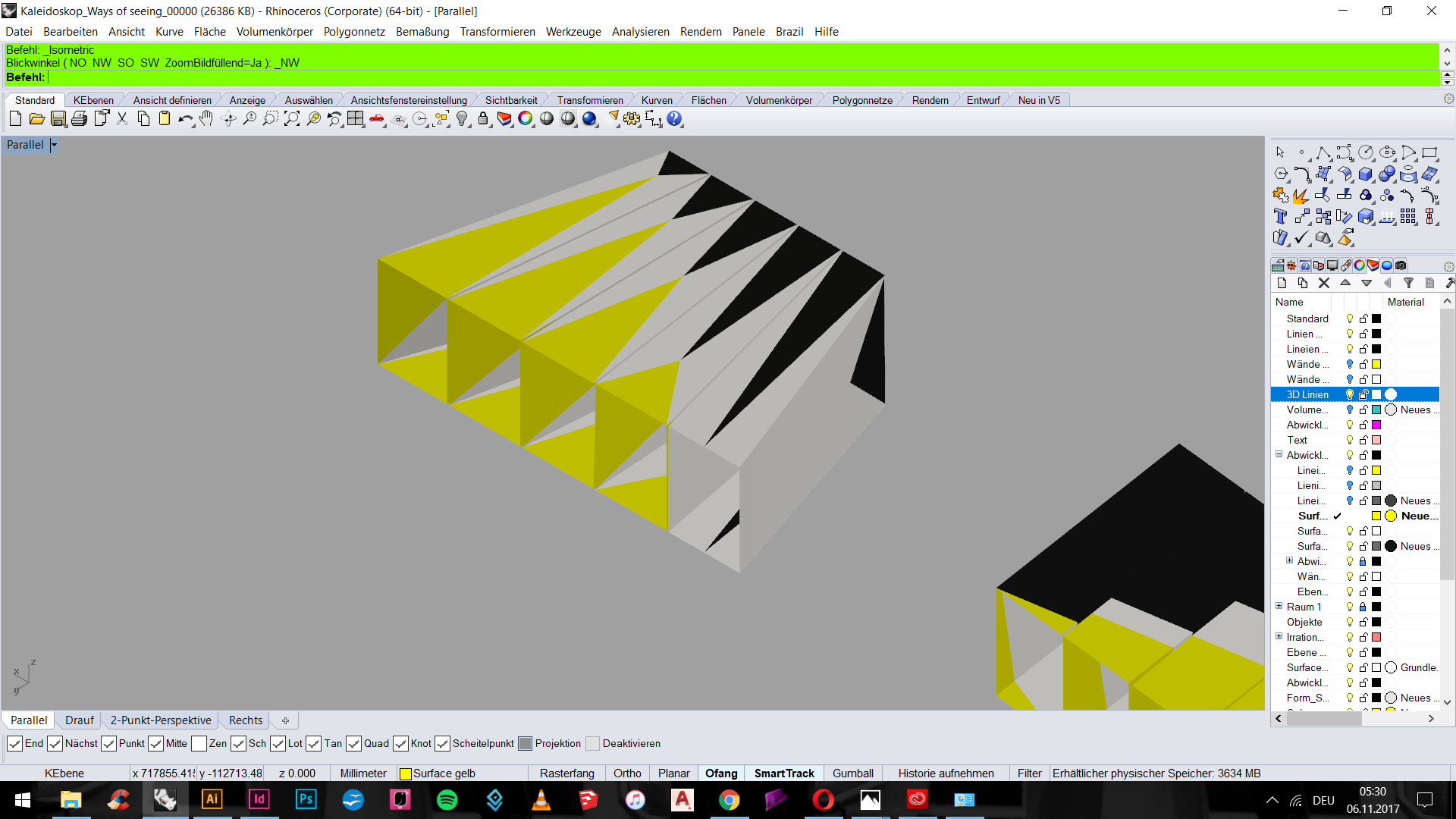Toggle the Projektion osnap checkbox
This screenshot has height=819, width=1456.
[526, 744]
